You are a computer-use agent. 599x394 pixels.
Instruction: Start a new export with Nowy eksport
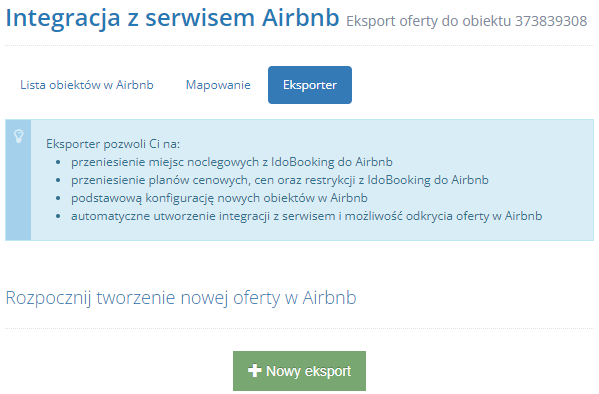tap(300, 371)
